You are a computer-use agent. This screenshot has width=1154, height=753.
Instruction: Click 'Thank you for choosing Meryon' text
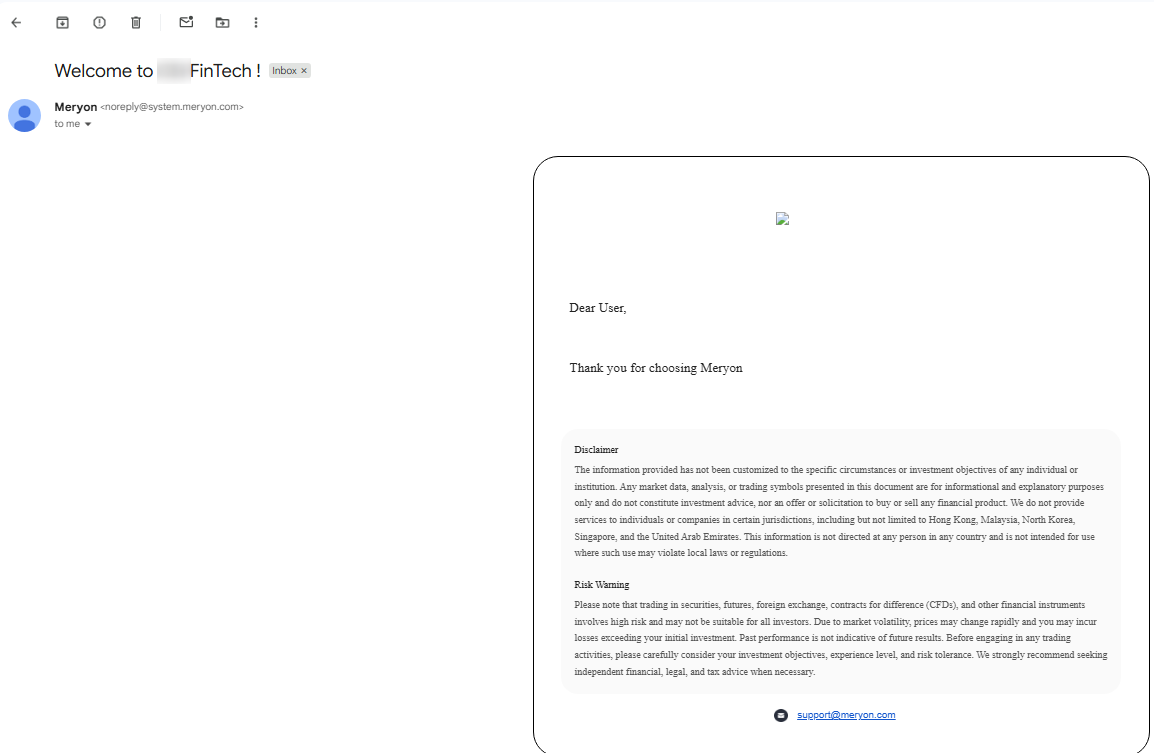click(656, 368)
